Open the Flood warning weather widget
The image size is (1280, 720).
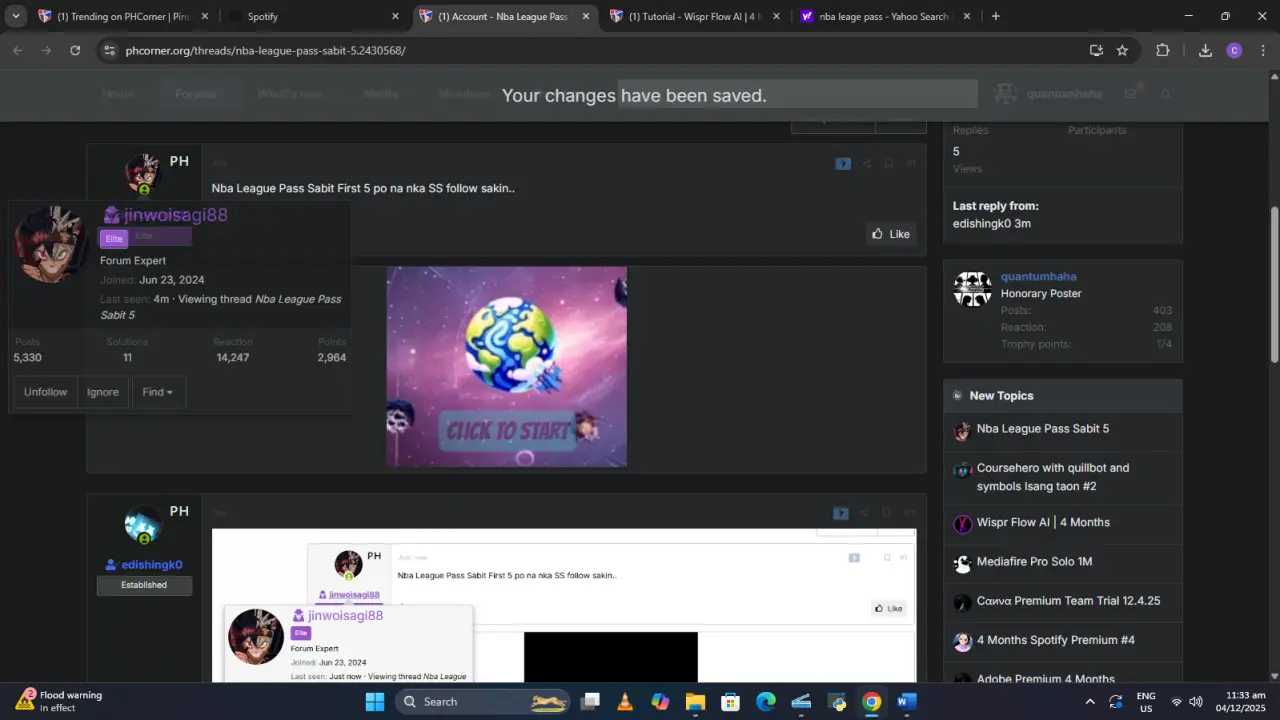pyautogui.click(x=60, y=701)
